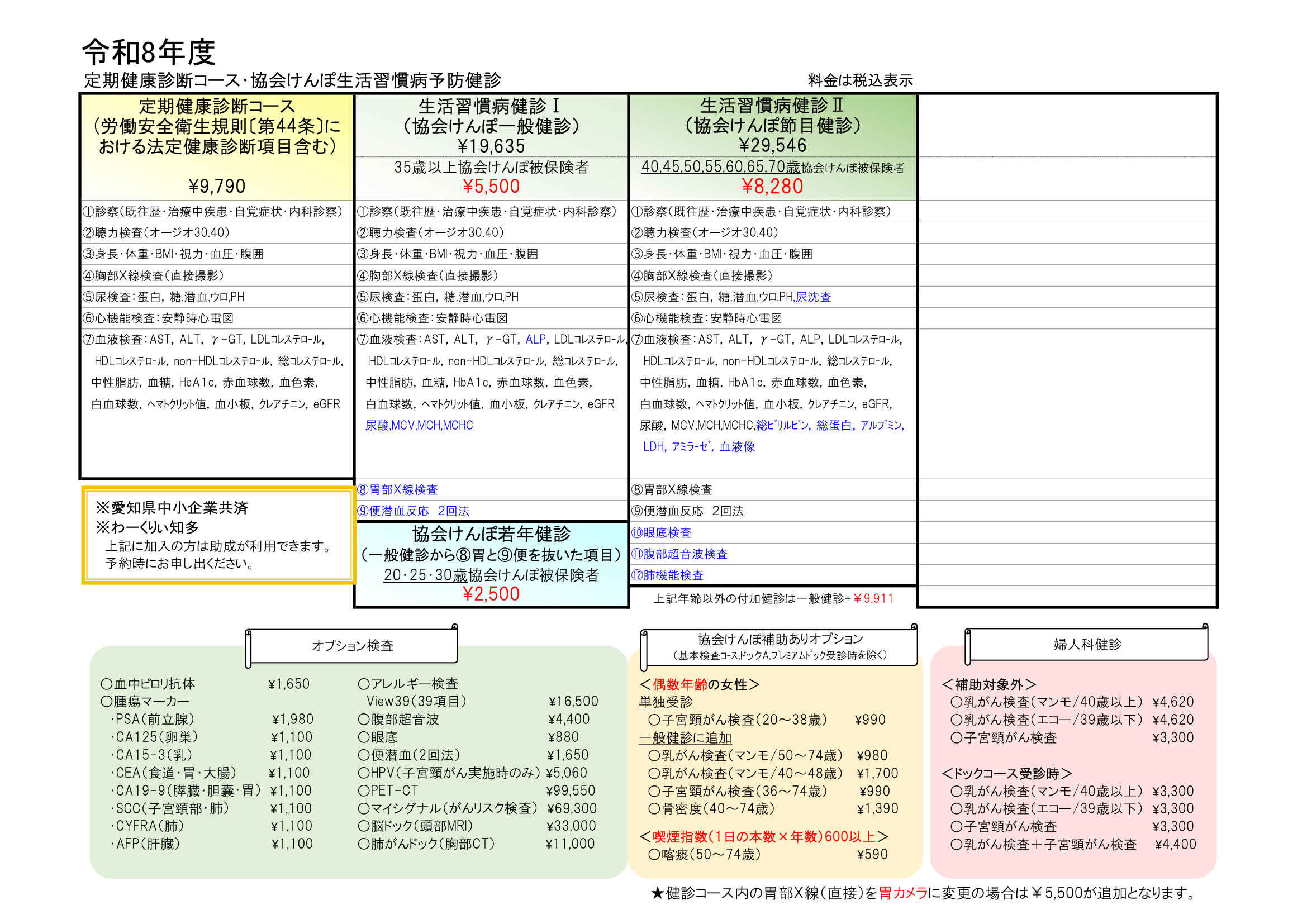Click blue '⑧胃部X線検査' in column I
Image resolution: width=1307 pixels, height=924 pixels.
point(397,490)
